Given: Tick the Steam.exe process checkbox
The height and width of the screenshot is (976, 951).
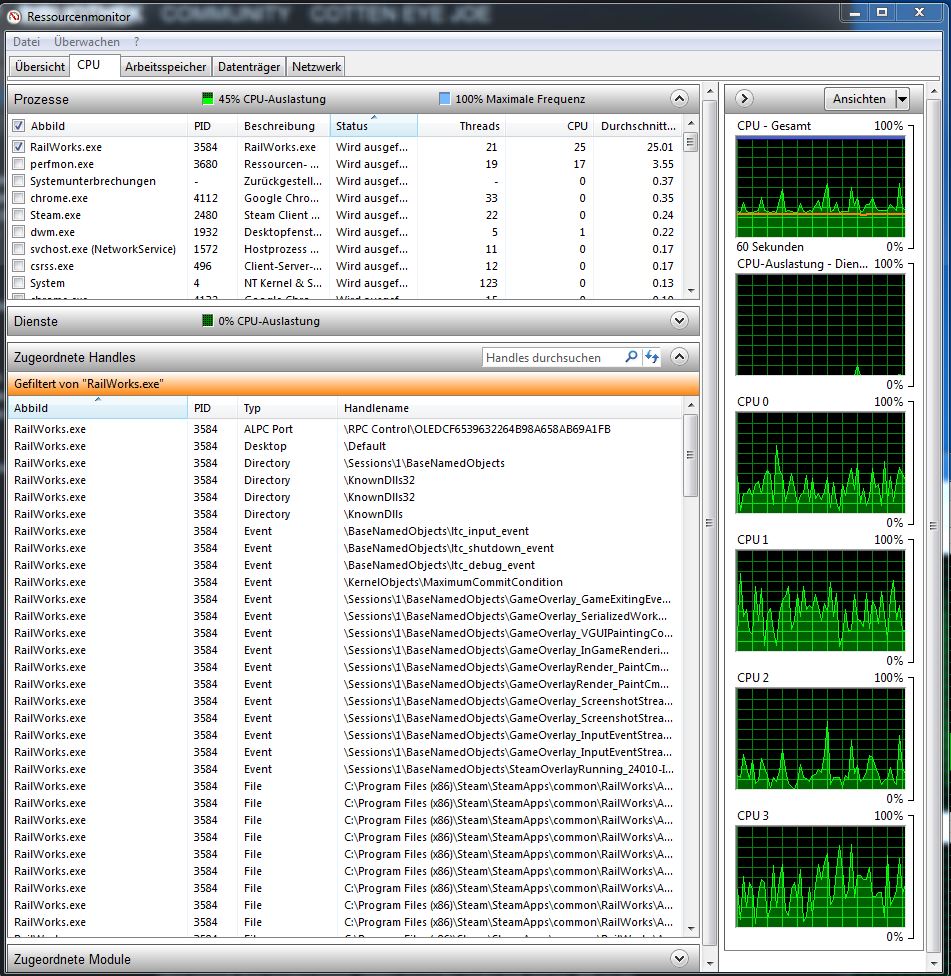Looking at the screenshot, I should pyautogui.click(x=19, y=215).
